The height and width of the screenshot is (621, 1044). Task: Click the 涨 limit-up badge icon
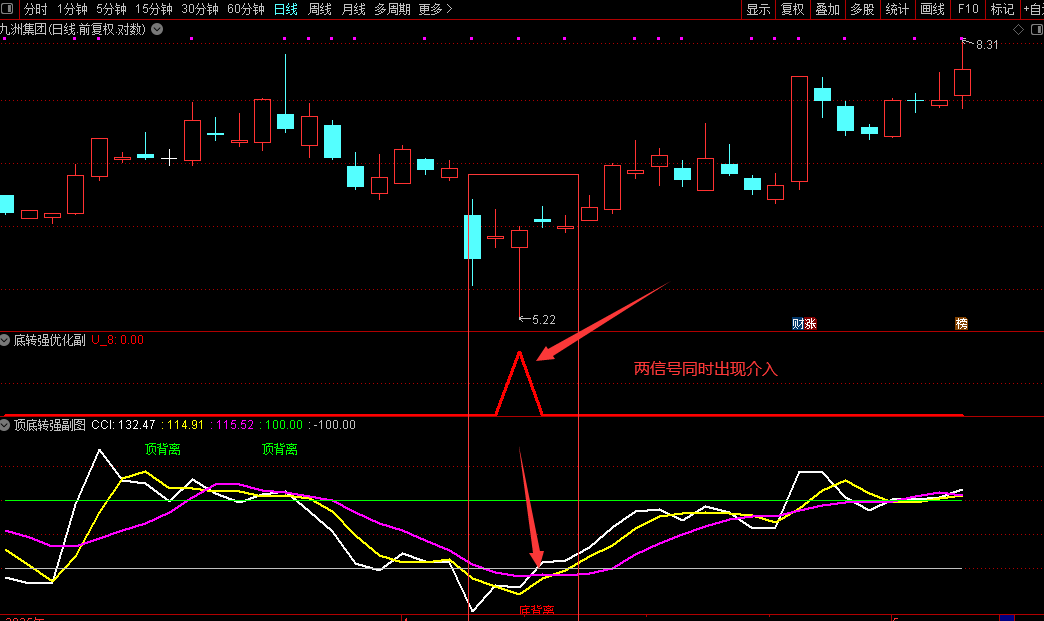[810, 324]
